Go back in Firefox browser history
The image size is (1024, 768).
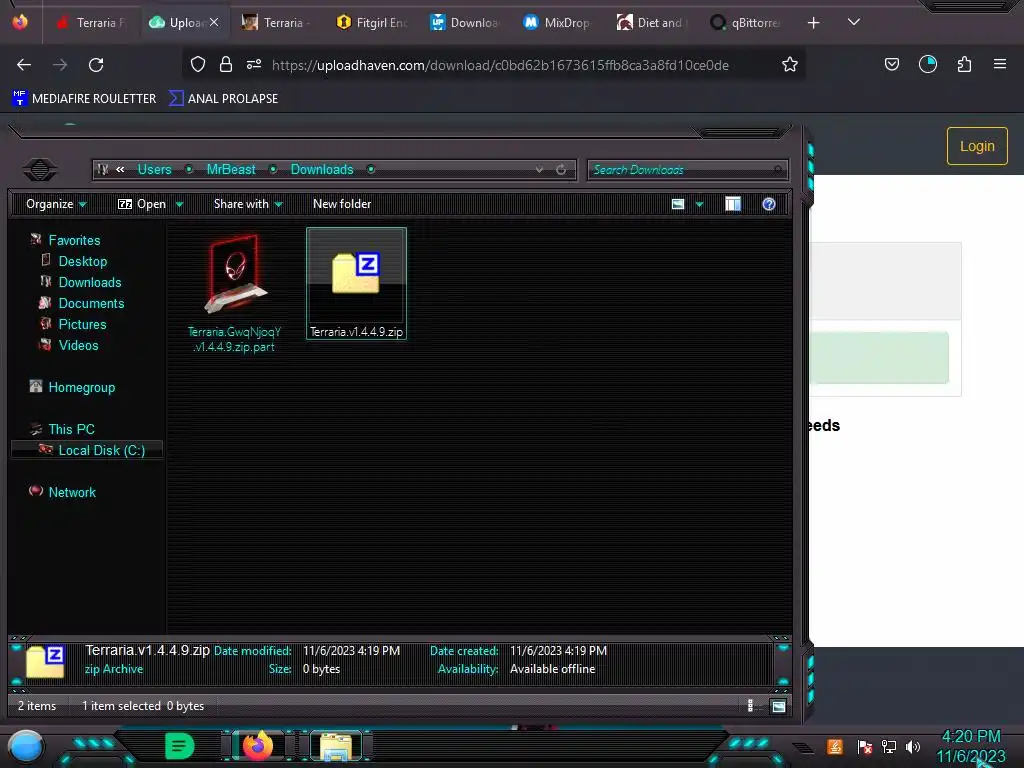click(x=24, y=65)
